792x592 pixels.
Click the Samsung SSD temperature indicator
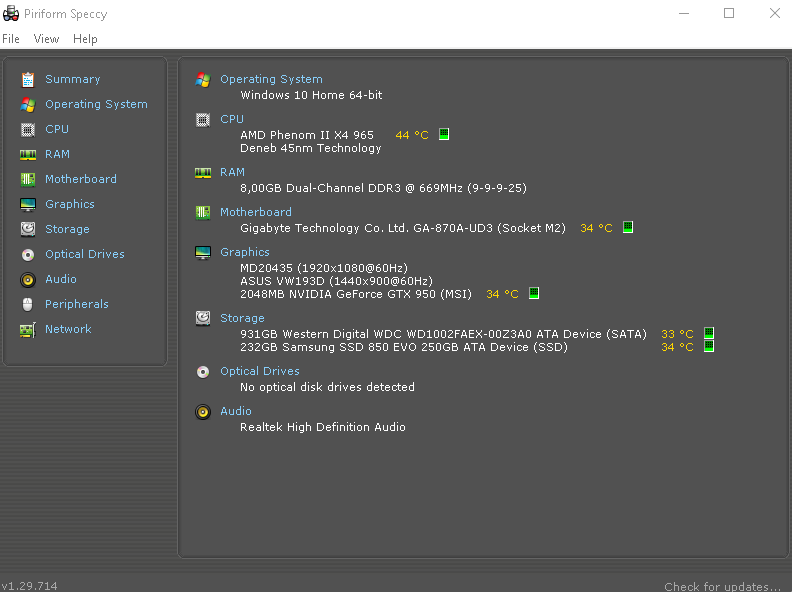(x=709, y=347)
